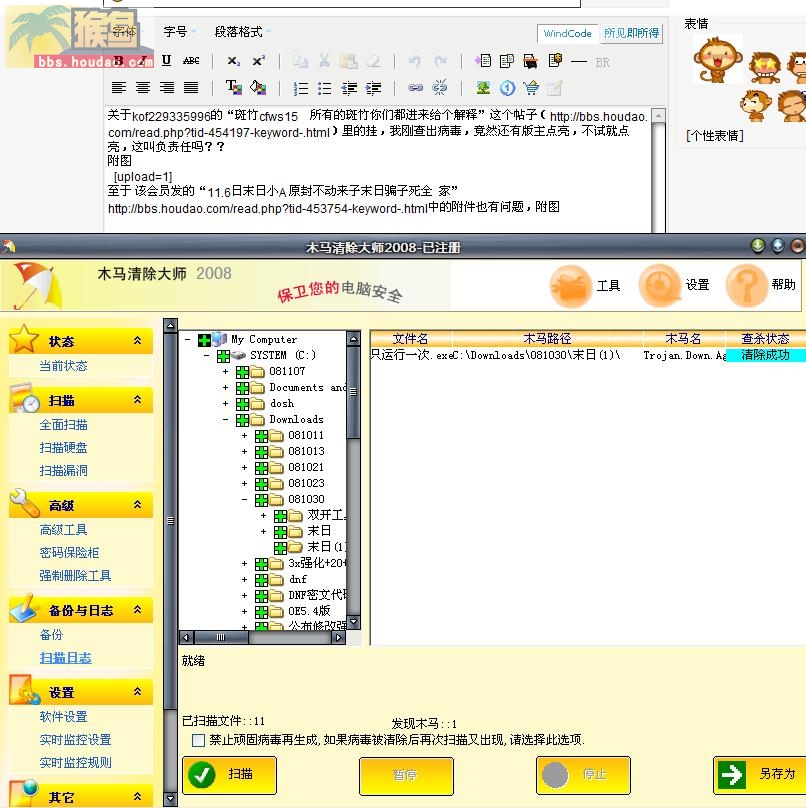Open the 个性表情 custom emoticons link
This screenshot has width=806, height=808.
[x=715, y=136]
